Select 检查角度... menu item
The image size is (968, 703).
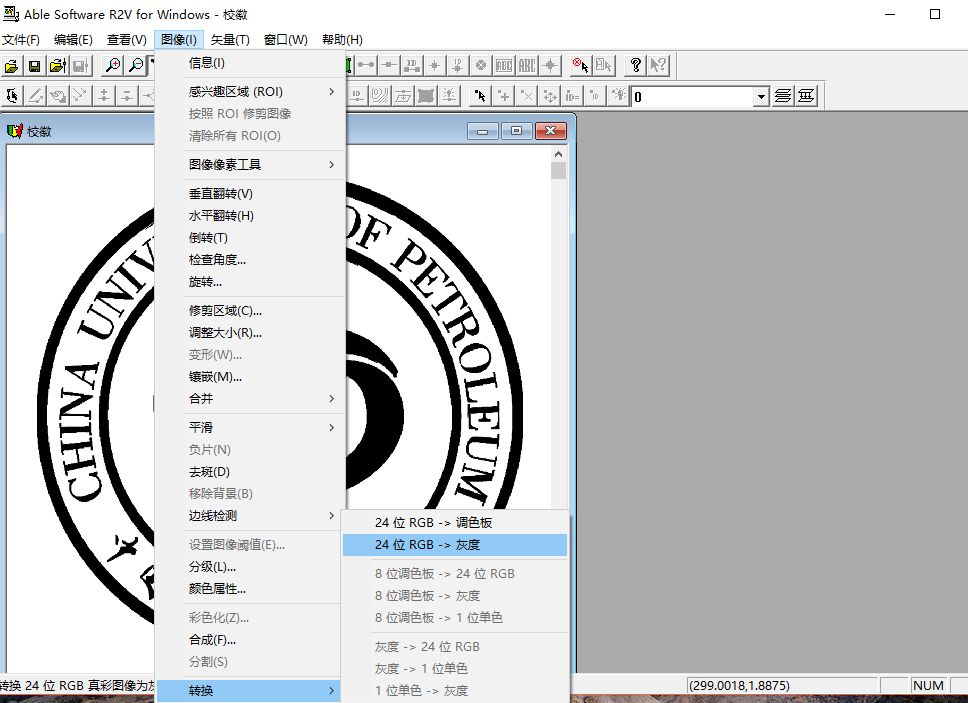250,260
